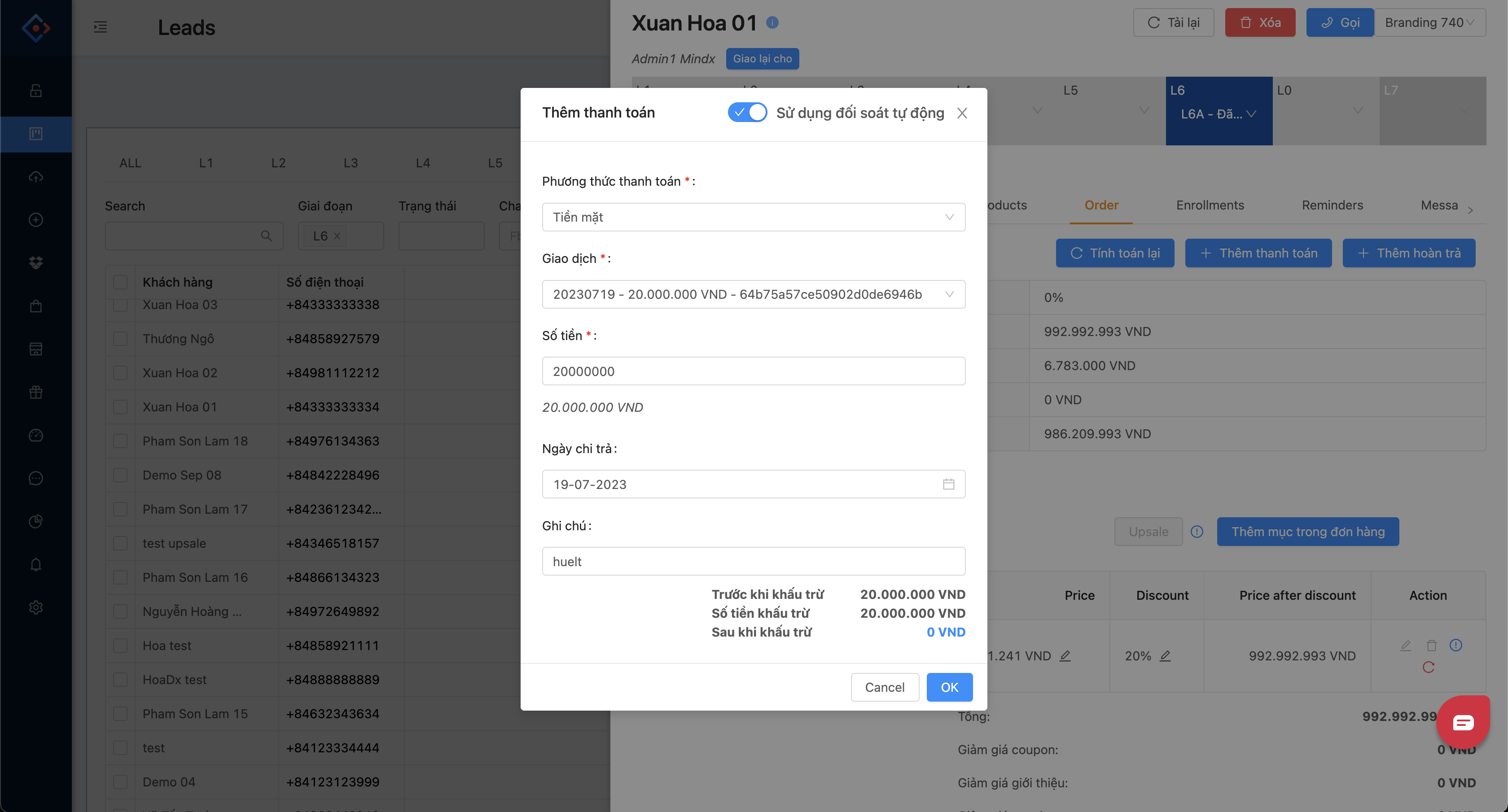Viewport: 1508px width, 812px height.
Task: Tick the checkbox beside Demo Sep 08
Action: [x=120, y=475]
